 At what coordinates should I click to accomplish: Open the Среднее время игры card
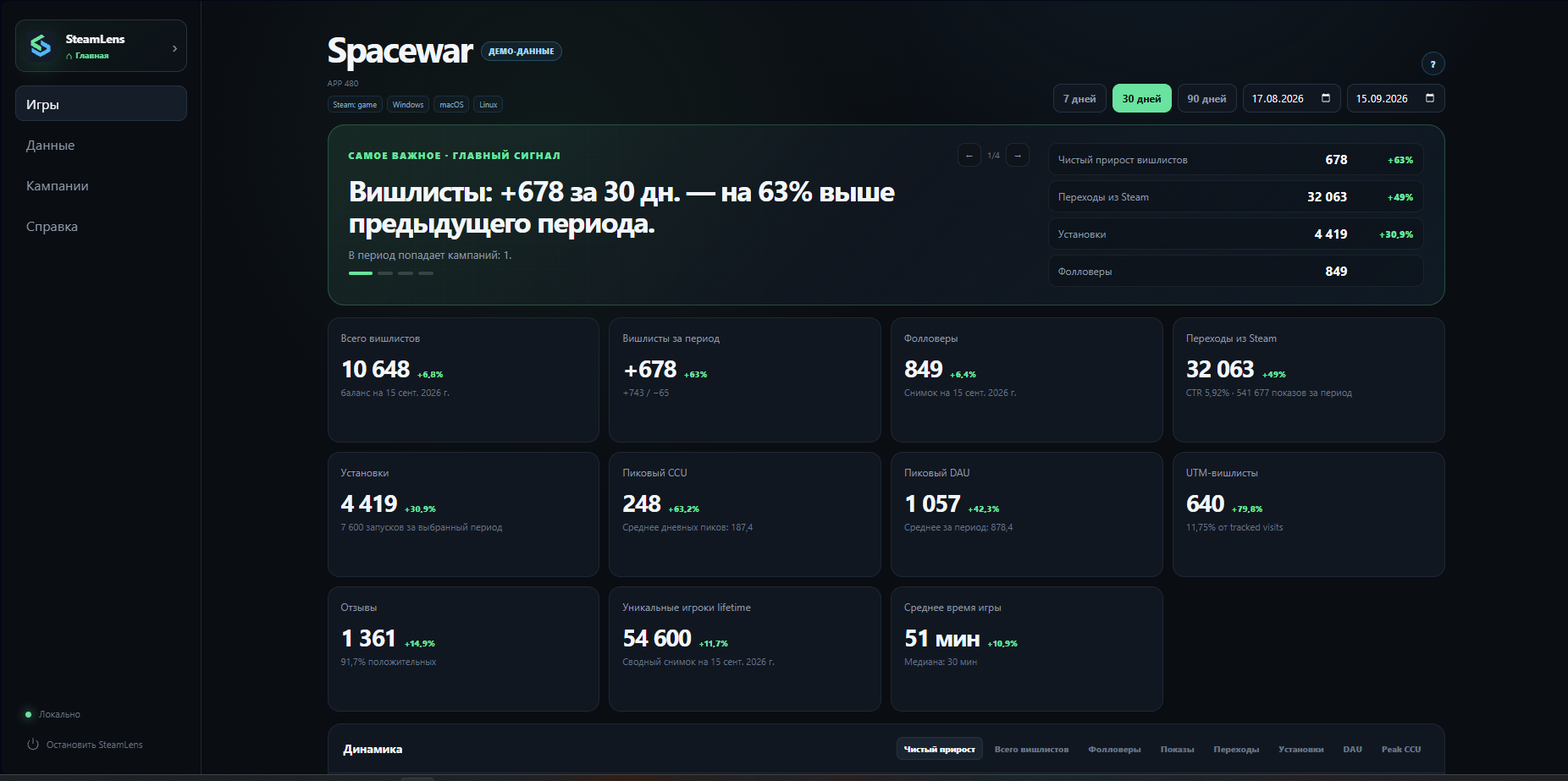pyautogui.click(x=1027, y=649)
